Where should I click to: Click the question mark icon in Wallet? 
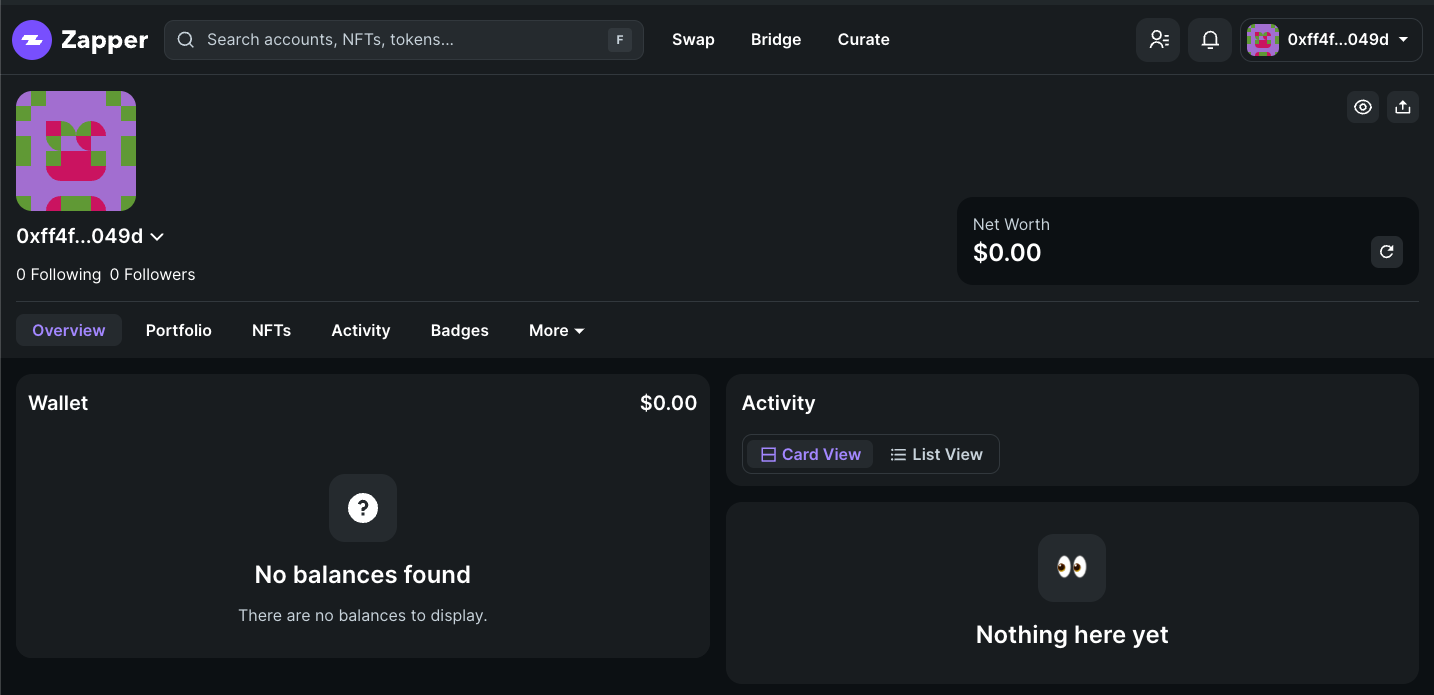[x=363, y=508]
